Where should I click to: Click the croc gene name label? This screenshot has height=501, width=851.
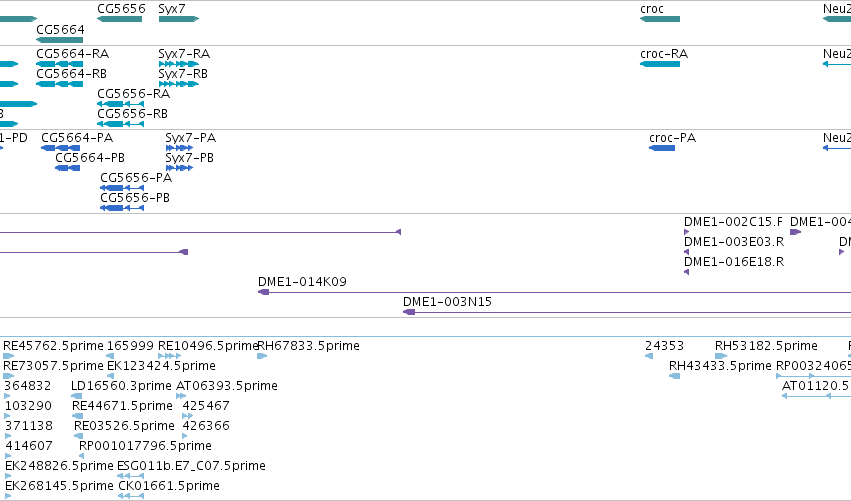[652, 9]
